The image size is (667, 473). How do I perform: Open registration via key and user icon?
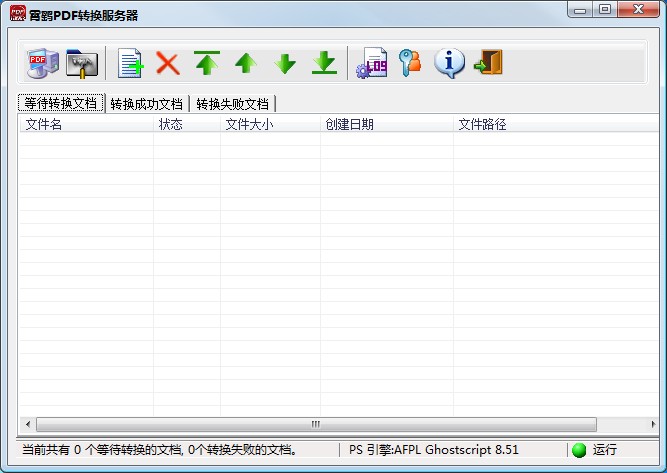[410, 63]
